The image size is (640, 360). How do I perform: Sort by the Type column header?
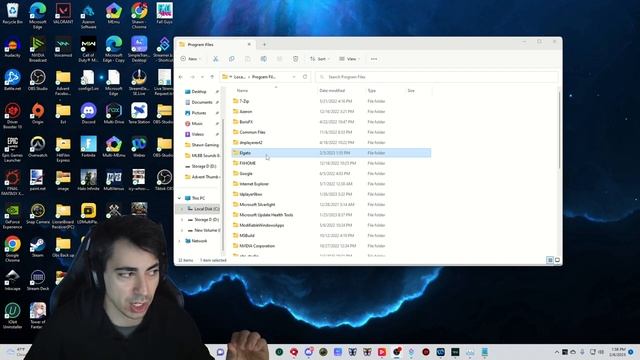pyautogui.click(x=371, y=91)
